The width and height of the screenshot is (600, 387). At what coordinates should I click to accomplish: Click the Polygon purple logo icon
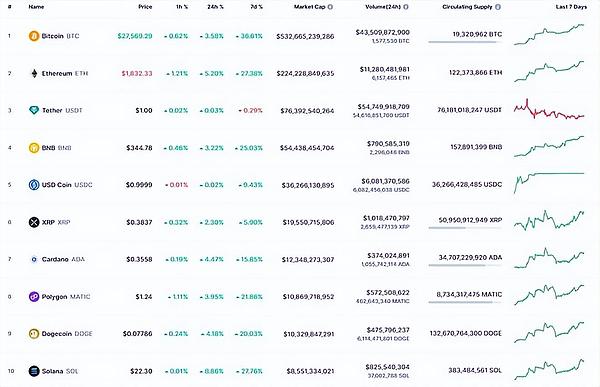point(34,296)
